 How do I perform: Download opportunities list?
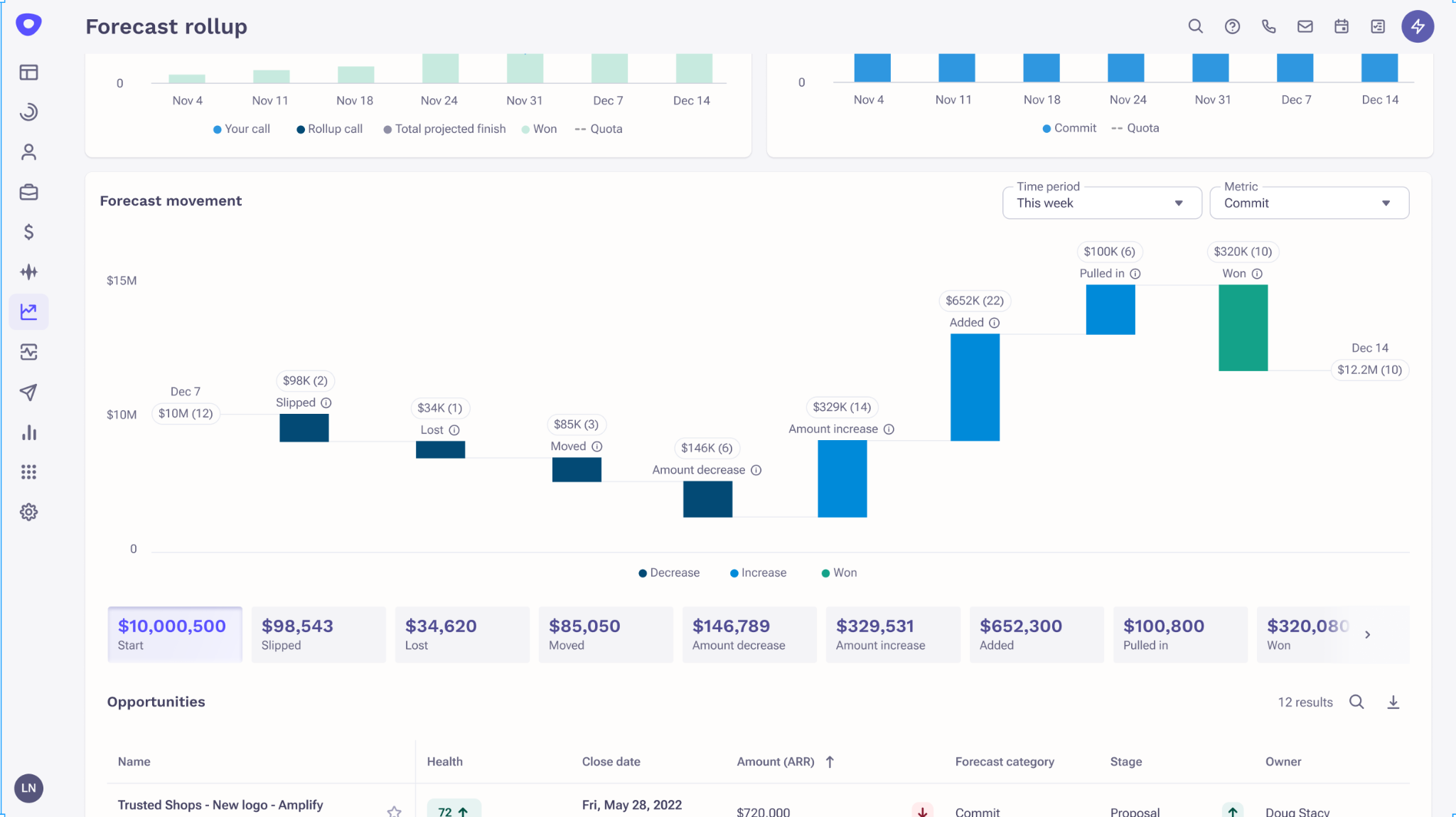click(x=1393, y=702)
